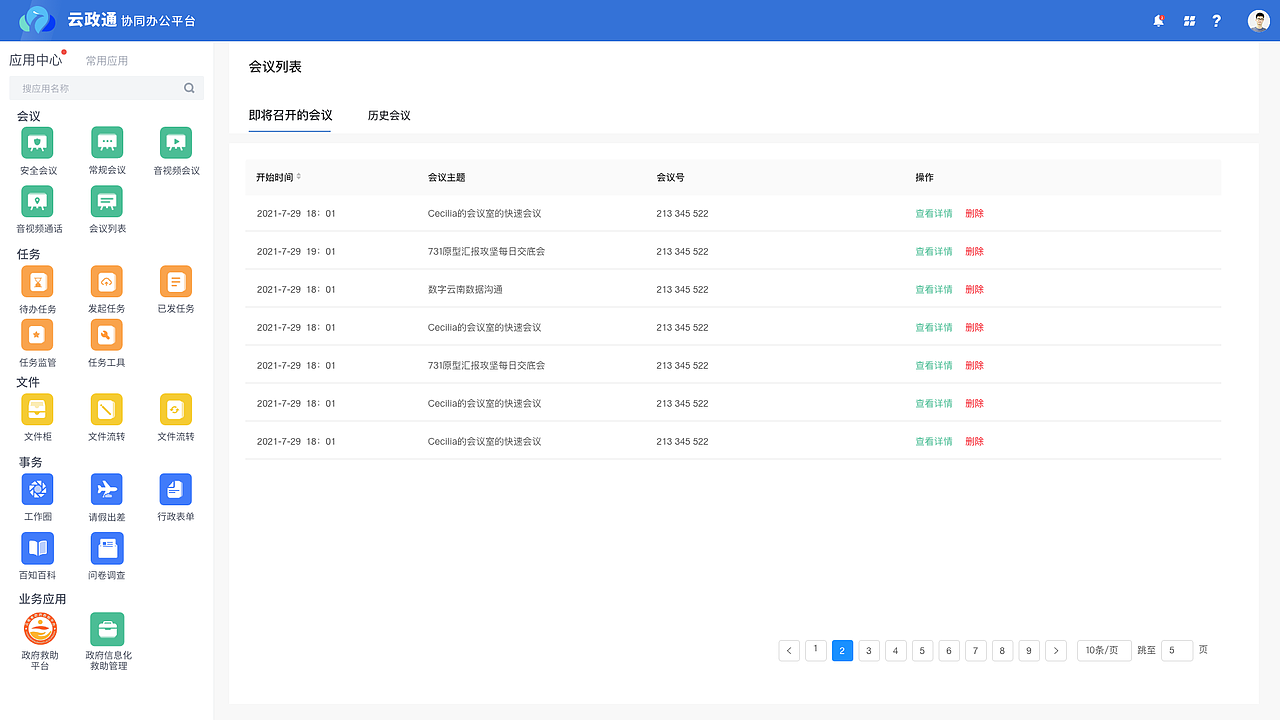1280x720 pixels.
Task: Open the 政府信息化救助管理 briefcase icon
Action: (107, 629)
